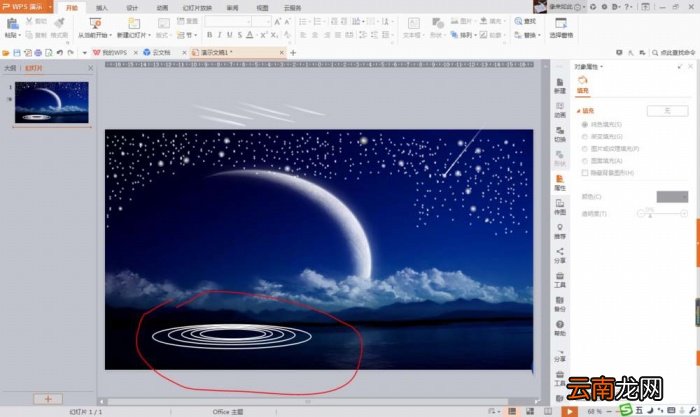Click the 透明度 transparency slider
This screenshot has width=700, height=417.
(662, 213)
